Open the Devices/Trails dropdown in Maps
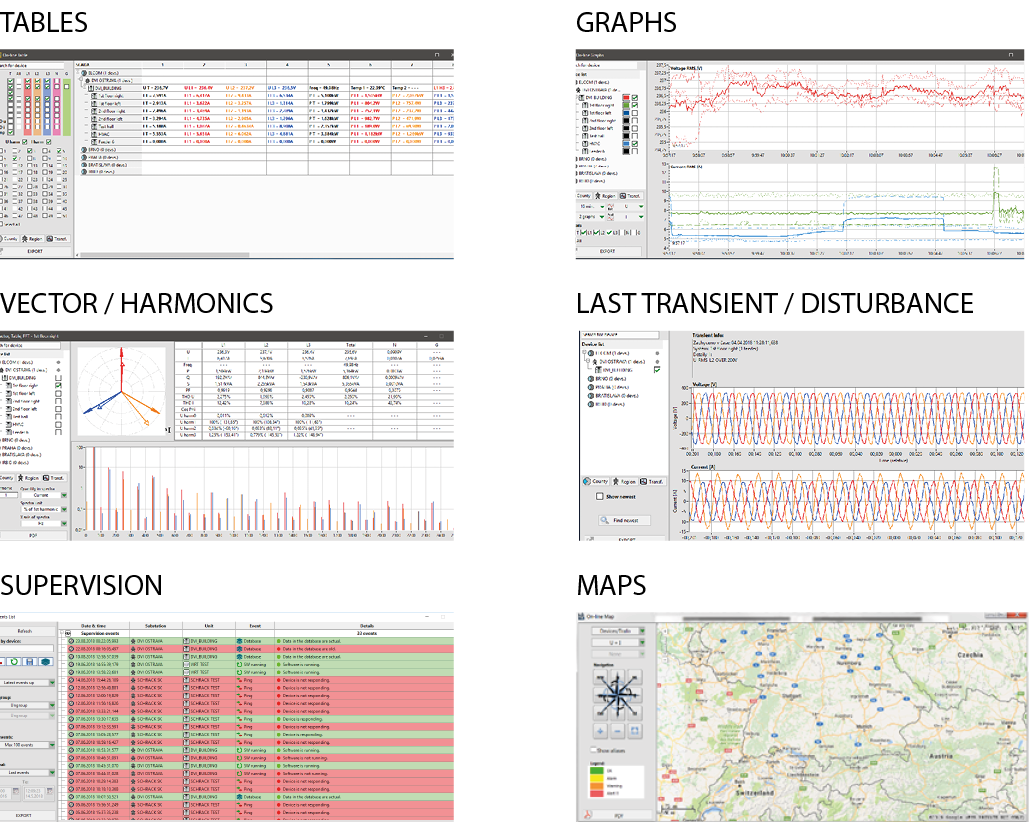 pos(618,631)
